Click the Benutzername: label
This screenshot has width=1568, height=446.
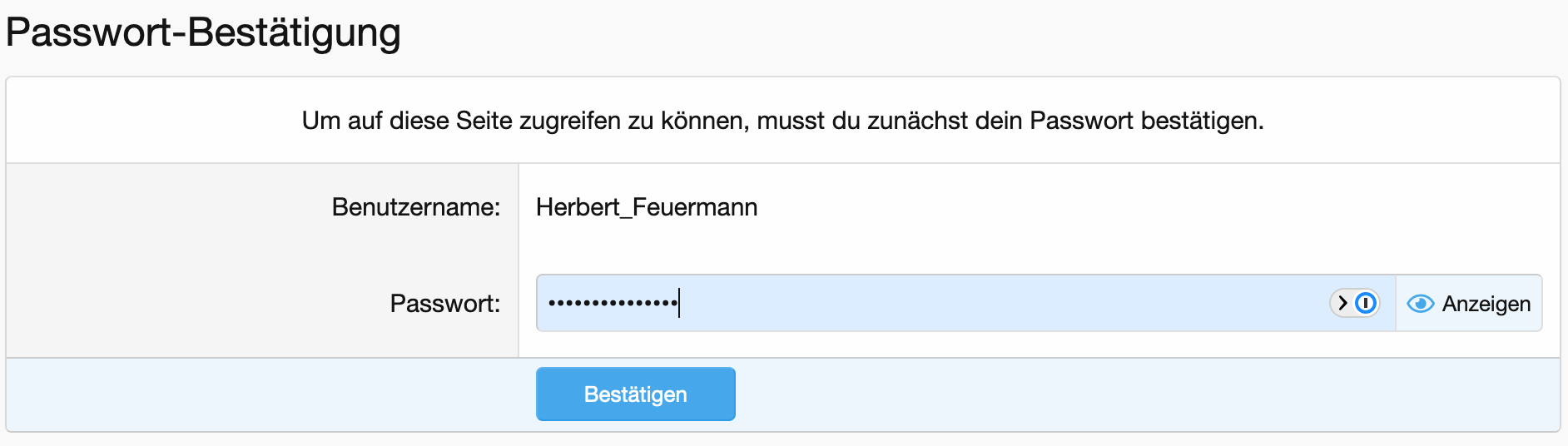point(416,207)
